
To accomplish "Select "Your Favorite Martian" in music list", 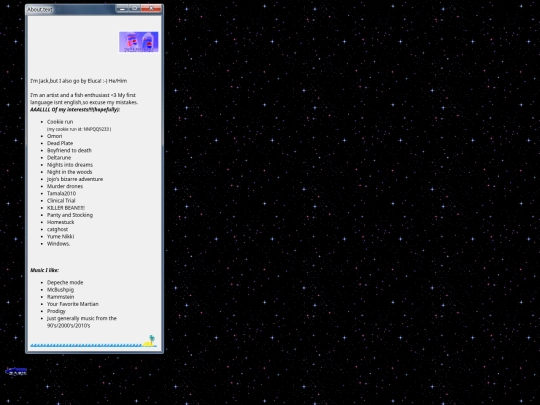I will [x=73, y=304].
